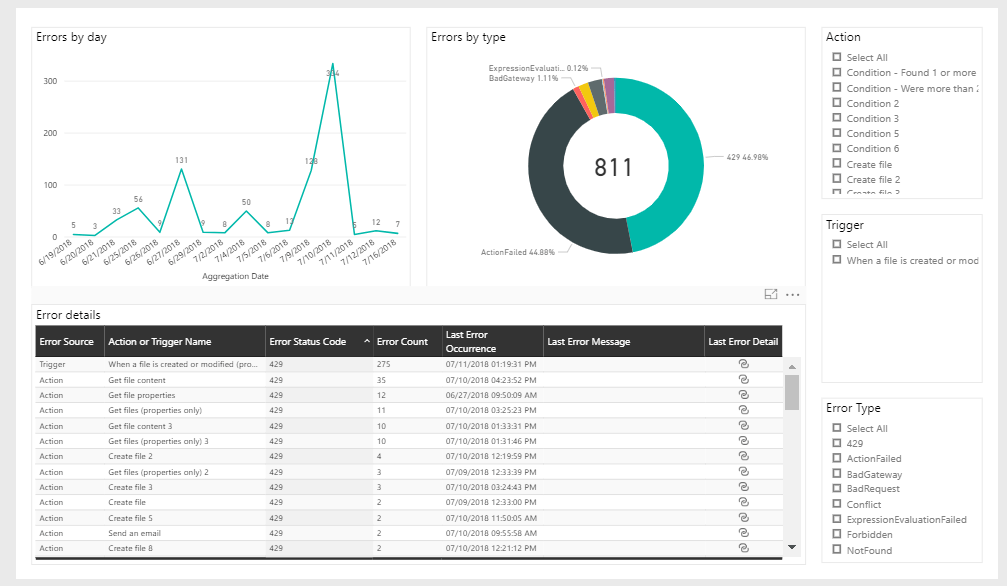Viewport: 1007px width, 586px height.
Task: Check Create file 2 in Action filter
Action: point(837,179)
